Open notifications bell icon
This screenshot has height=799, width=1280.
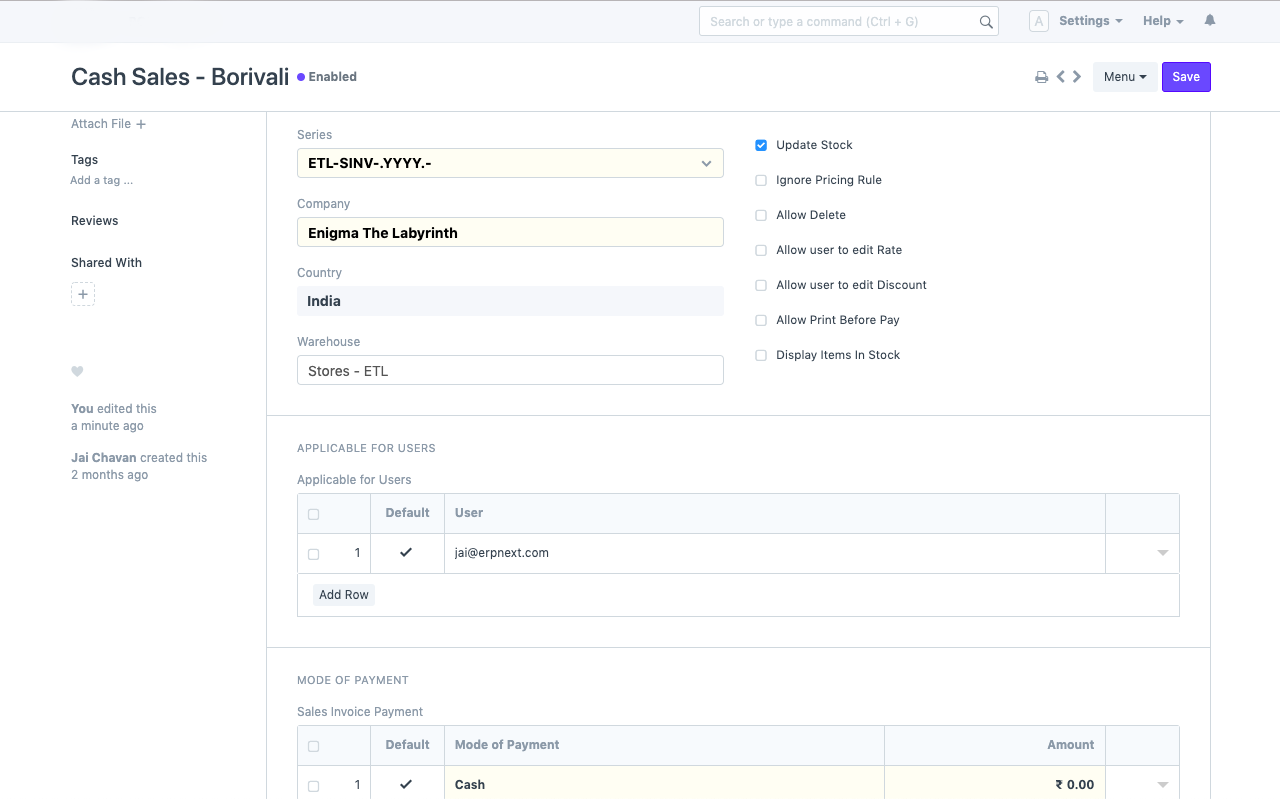click(x=1210, y=21)
